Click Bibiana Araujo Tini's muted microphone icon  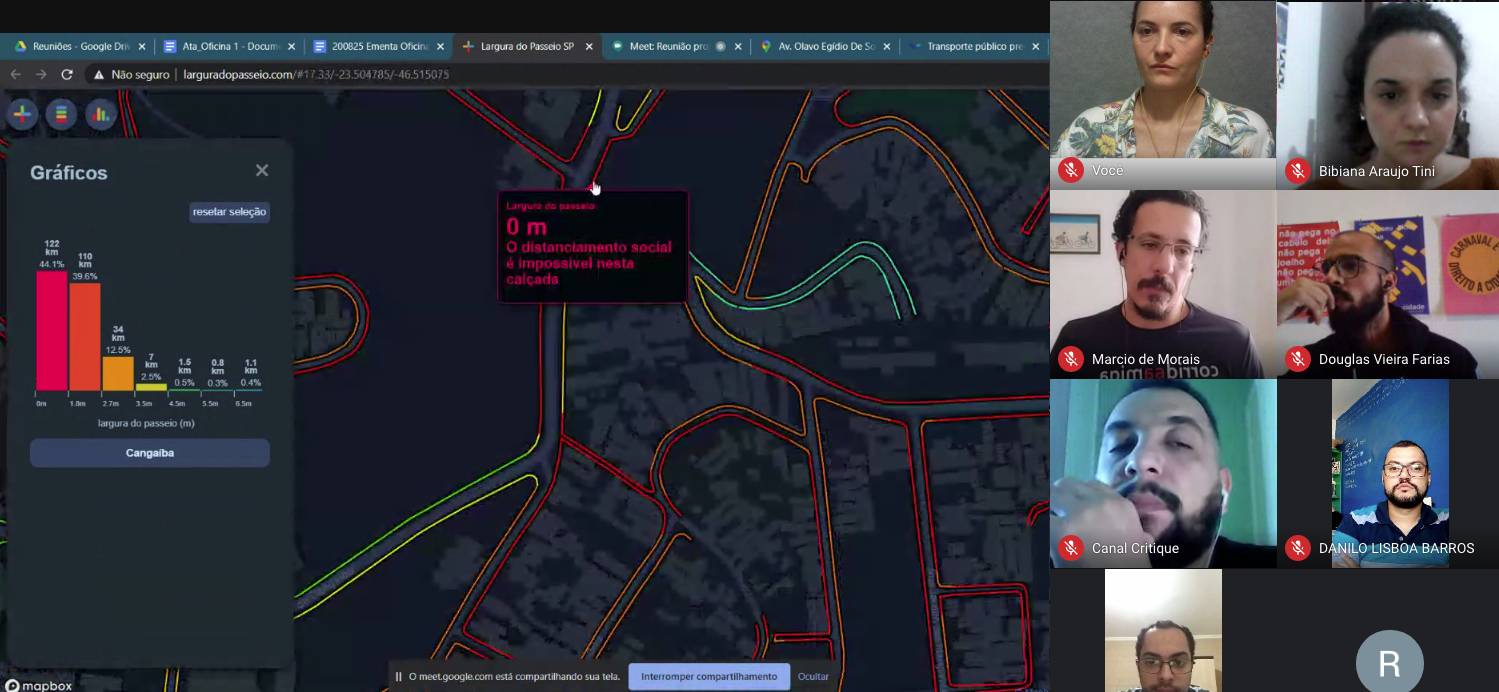pyautogui.click(x=1298, y=171)
